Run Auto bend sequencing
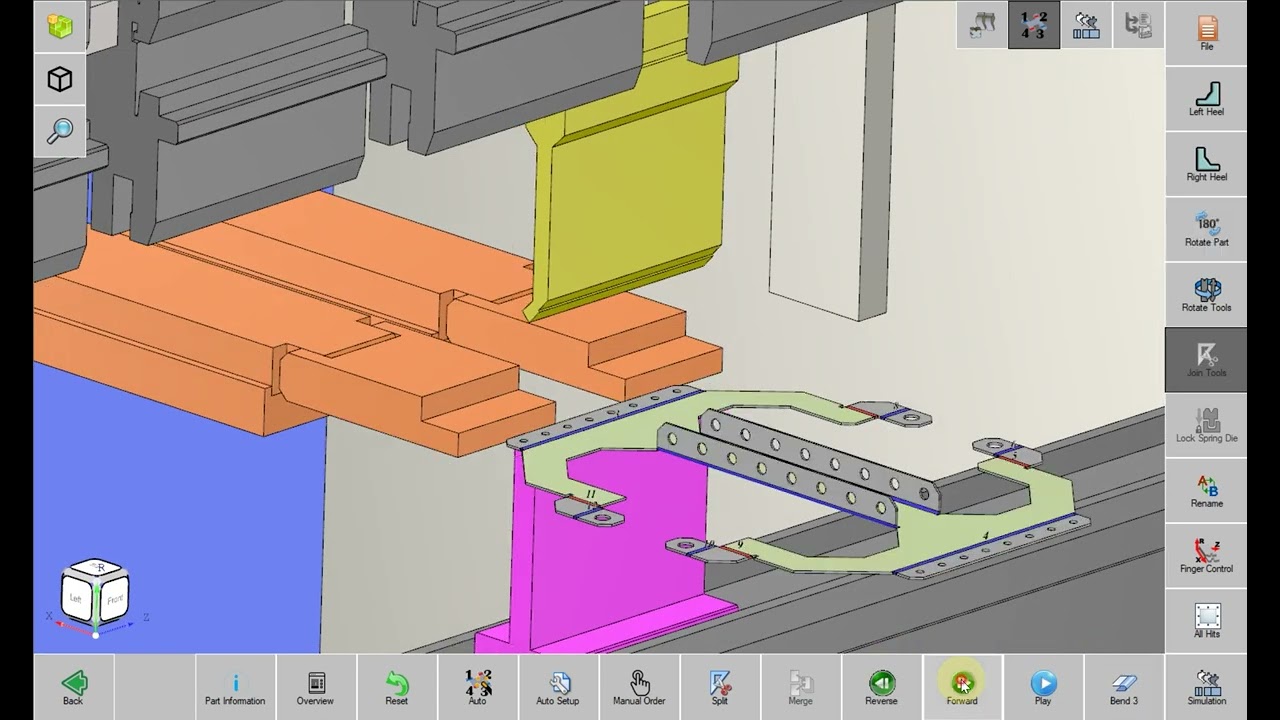Image resolution: width=1280 pixels, height=720 pixels. [x=478, y=687]
